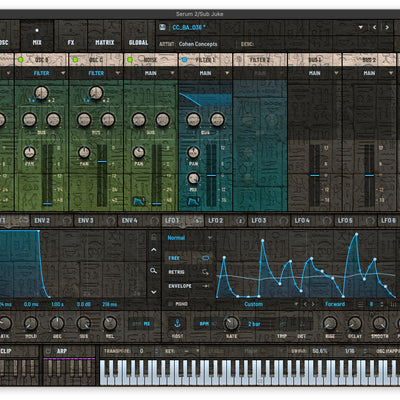Switch to the FX tab

(71, 36)
